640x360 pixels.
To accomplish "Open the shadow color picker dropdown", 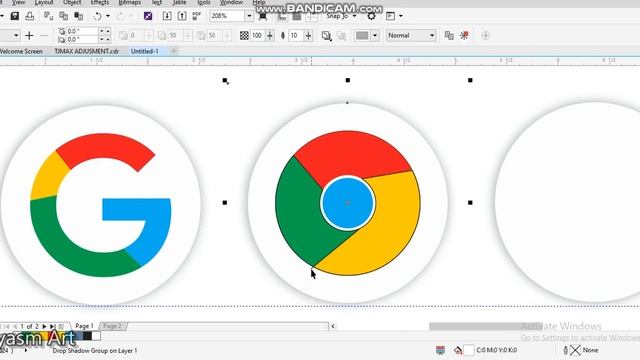I will (x=375, y=36).
